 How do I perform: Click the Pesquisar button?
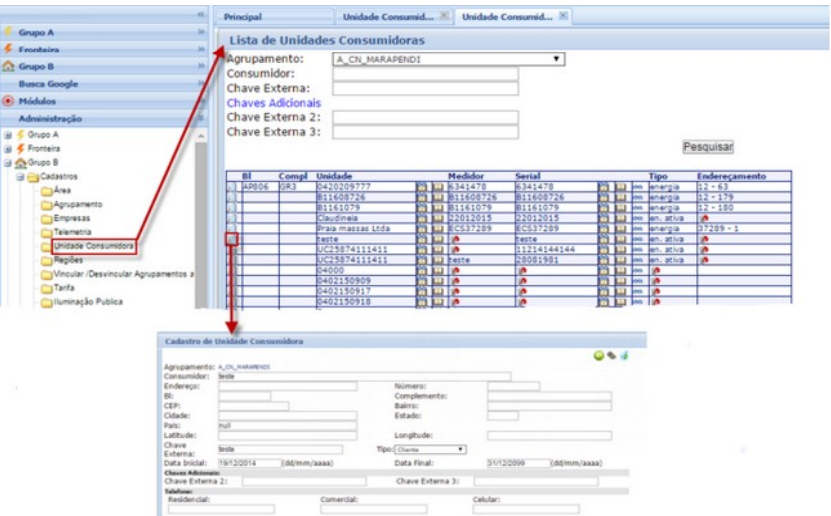708,147
